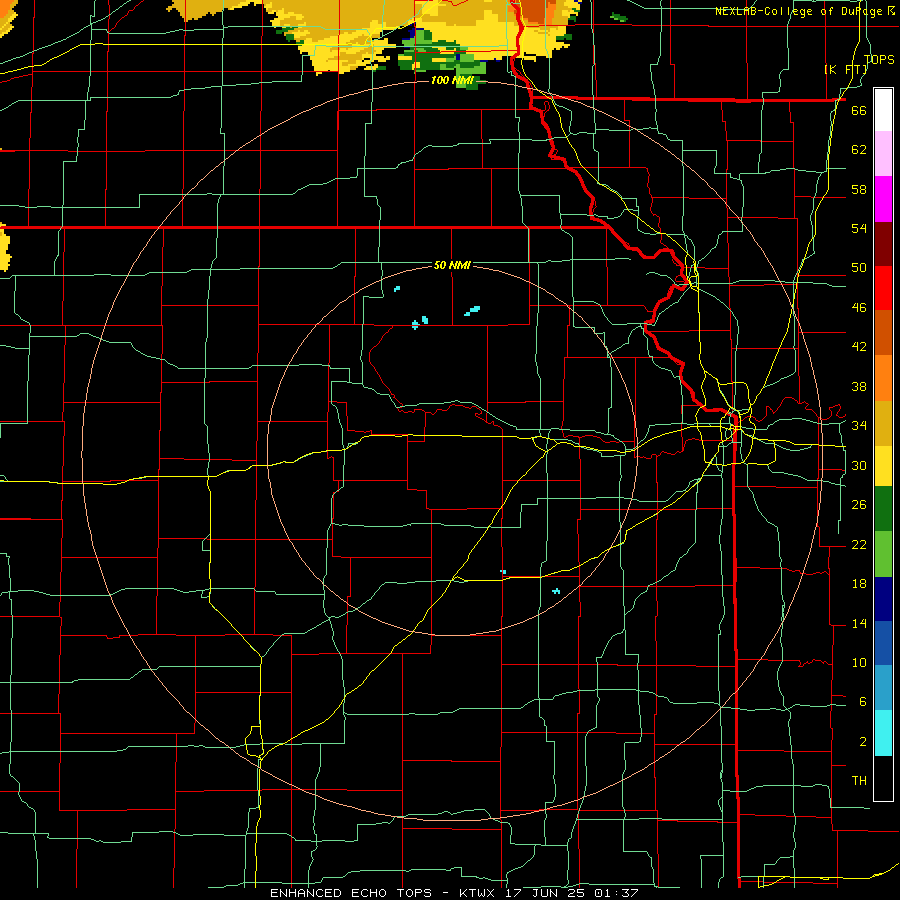Viewport: 900px width, 900px height.
Task: Click the "TH" legend label
Action: pos(859,780)
